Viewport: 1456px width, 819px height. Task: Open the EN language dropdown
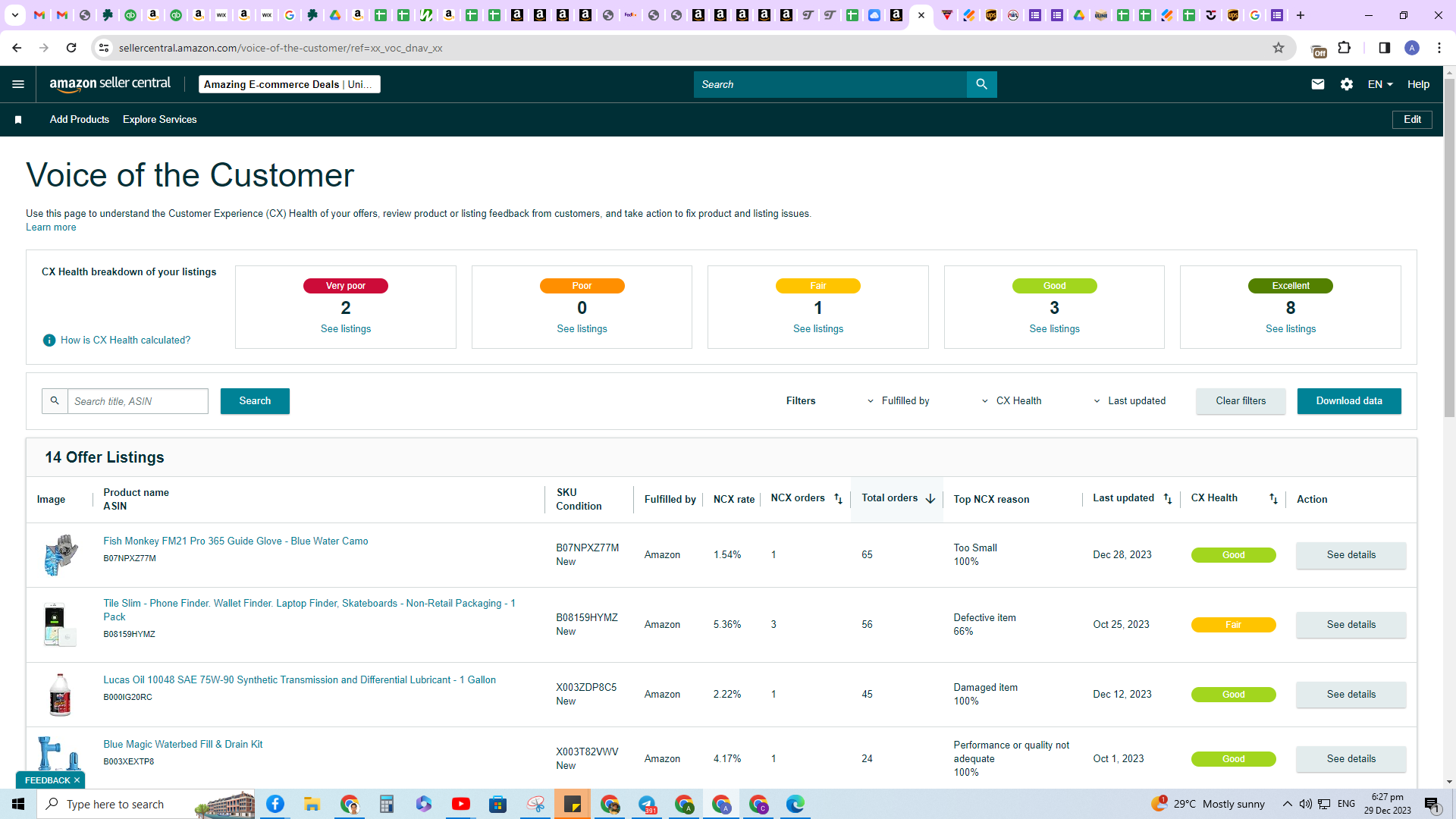[x=1380, y=84]
